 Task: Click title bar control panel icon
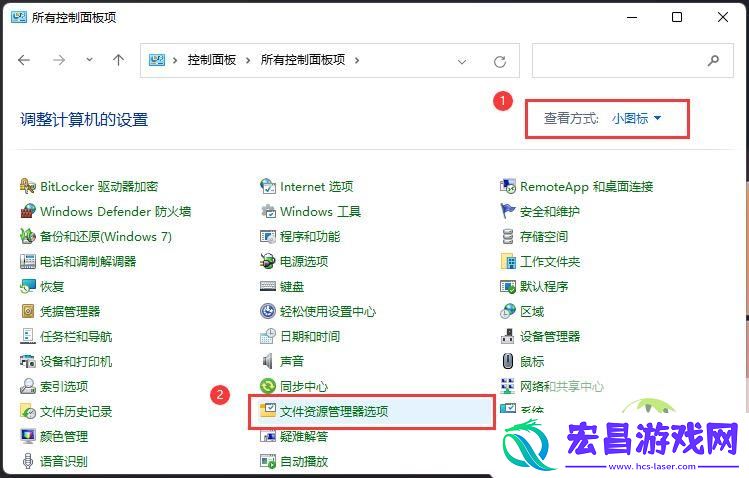19,17
